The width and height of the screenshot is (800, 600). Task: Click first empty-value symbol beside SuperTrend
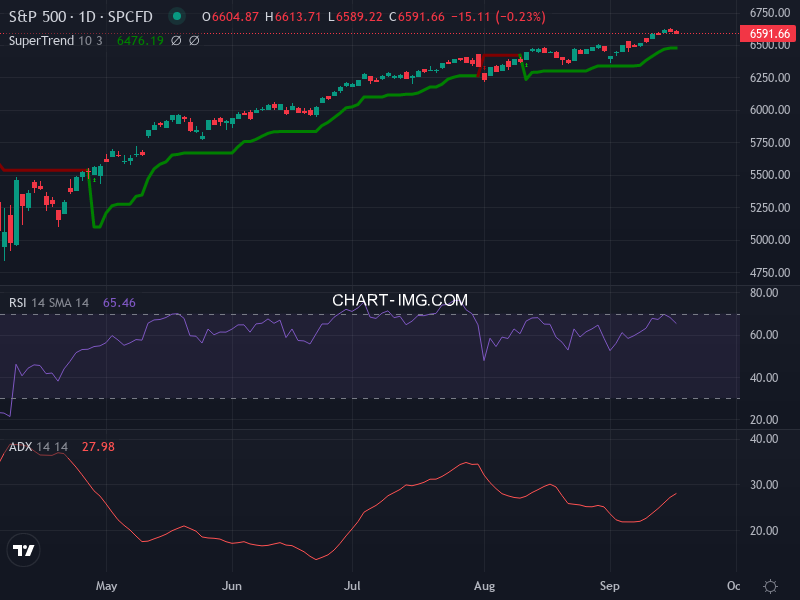176,41
